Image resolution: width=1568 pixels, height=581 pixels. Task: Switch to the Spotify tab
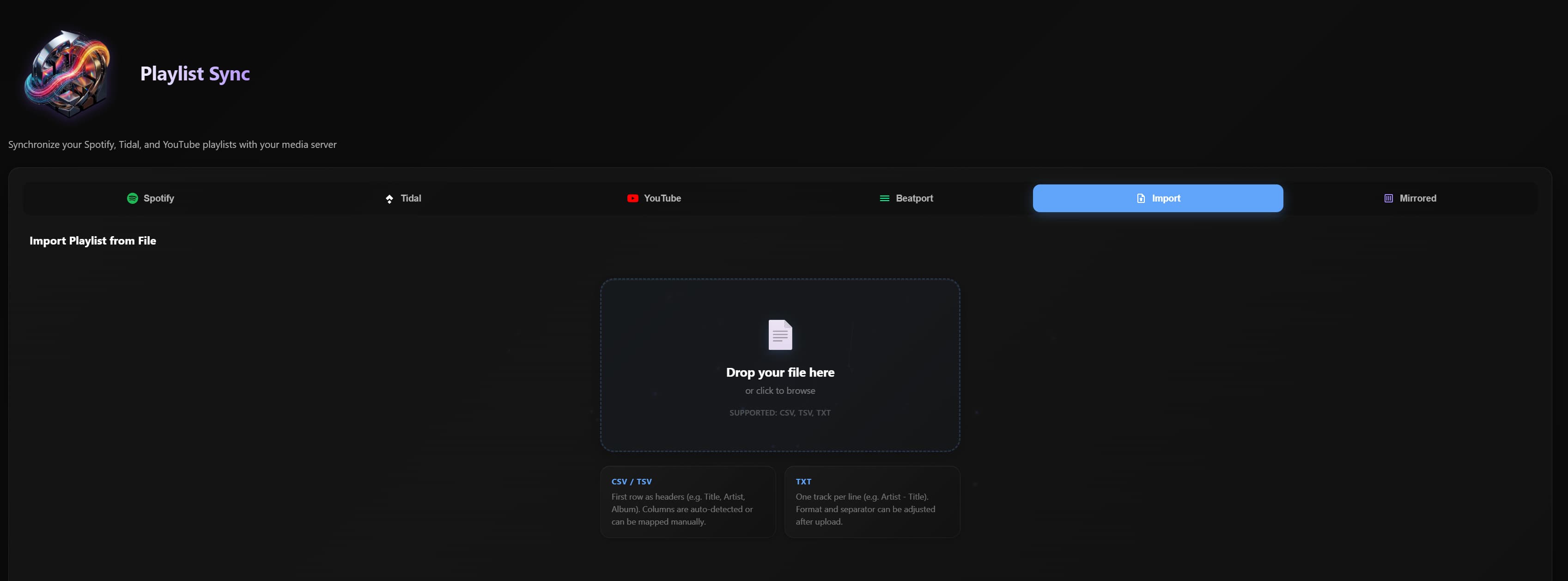pyautogui.click(x=159, y=199)
